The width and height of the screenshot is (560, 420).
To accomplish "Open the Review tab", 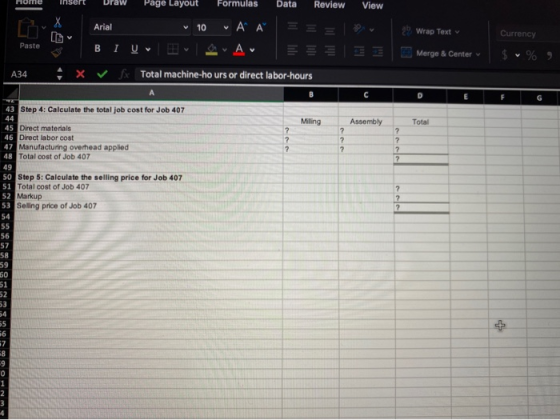I will coord(329,5).
